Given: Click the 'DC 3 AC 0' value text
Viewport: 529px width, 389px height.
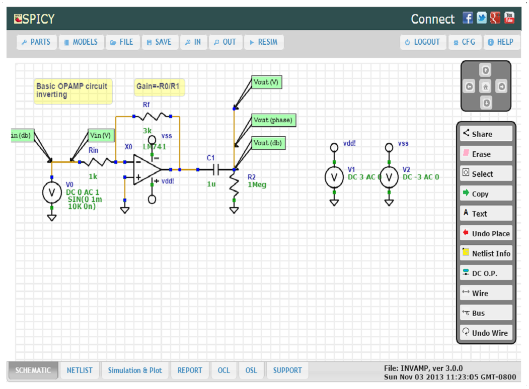Looking at the screenshot, I should pos(364,177).
